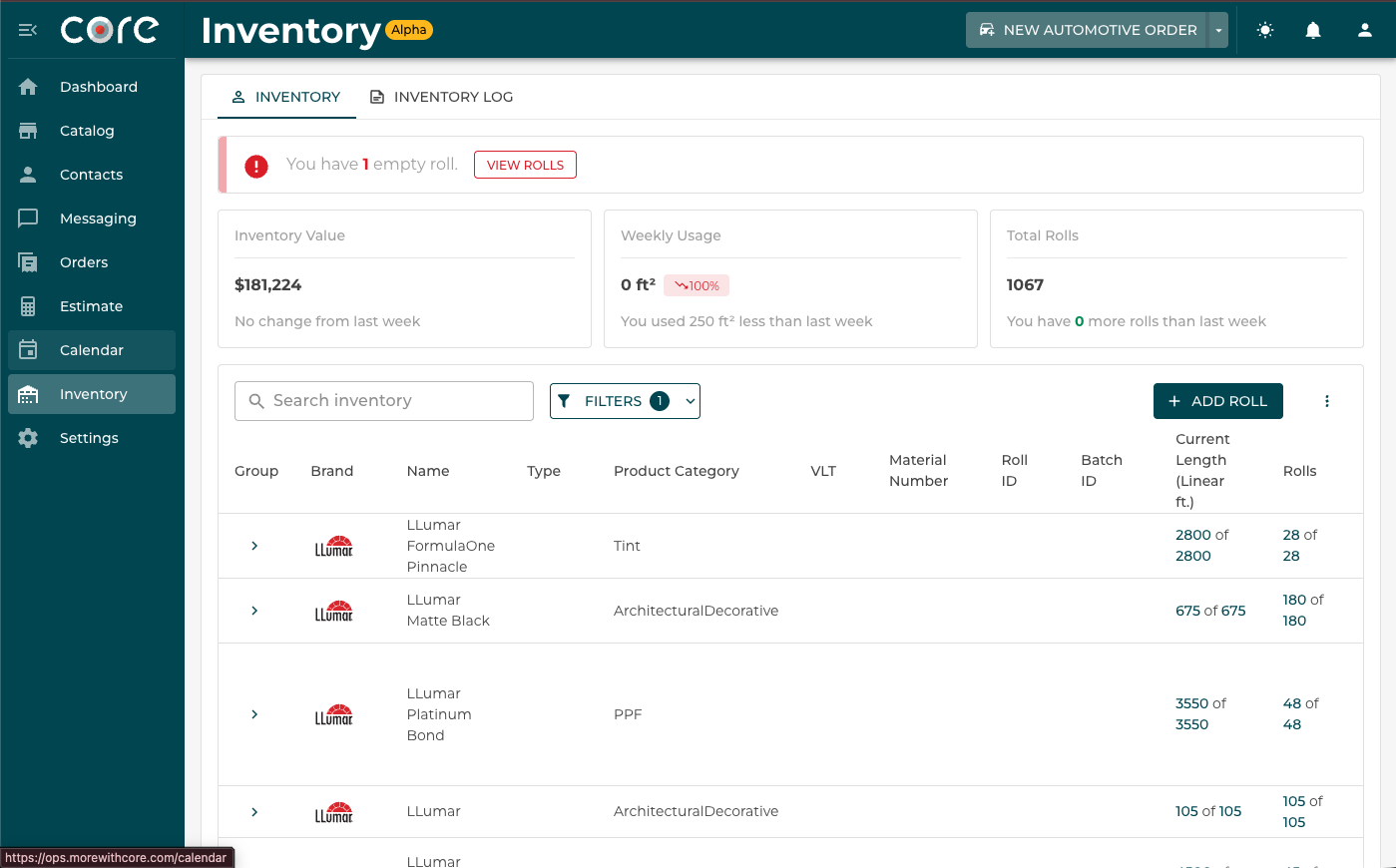Image resolution: width=1396 pixels, height=868 pixels.
Task: Open Settings from the sidebar
Action: 88,438
